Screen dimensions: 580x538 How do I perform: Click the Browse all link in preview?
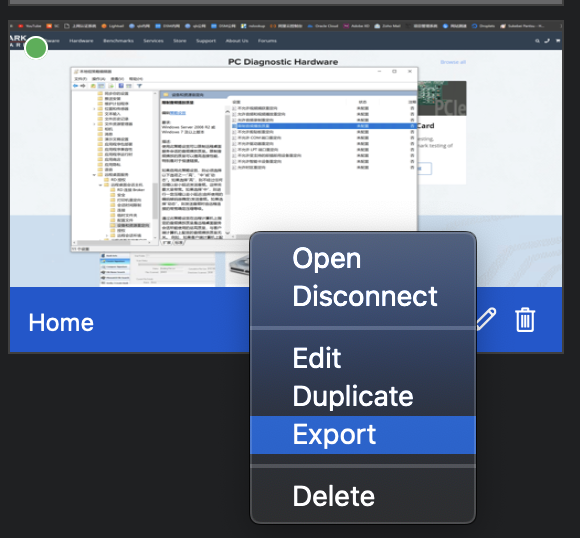click(453, 62)
